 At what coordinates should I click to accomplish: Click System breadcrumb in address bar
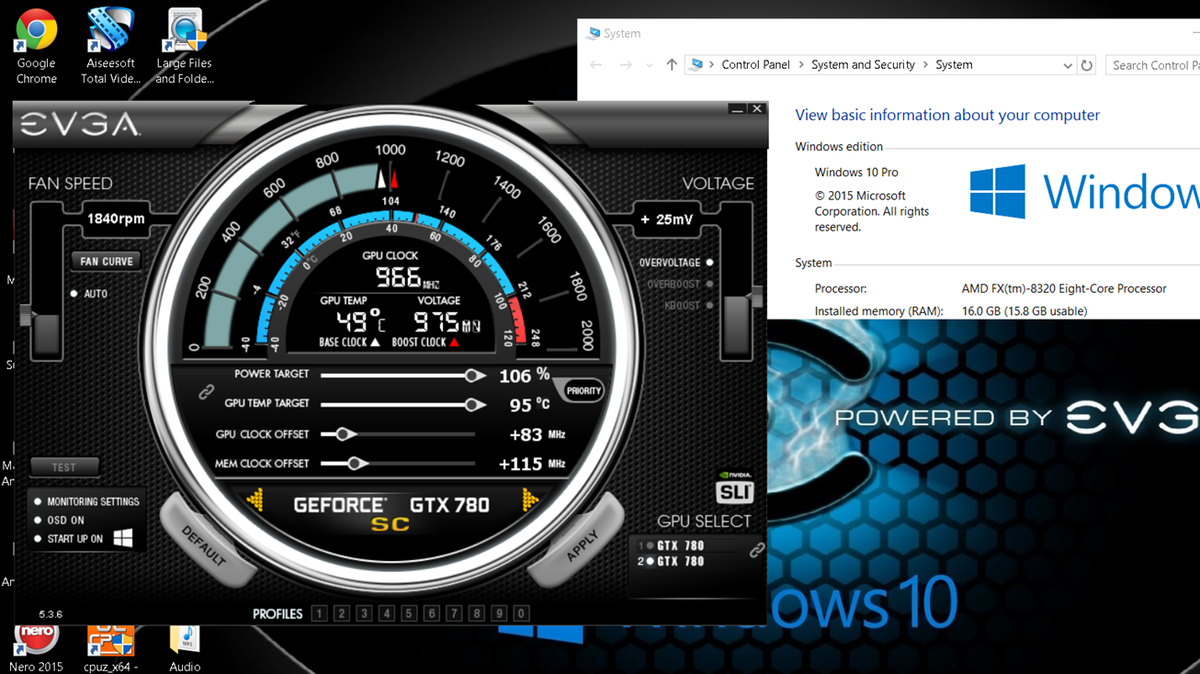coord(954,65)
